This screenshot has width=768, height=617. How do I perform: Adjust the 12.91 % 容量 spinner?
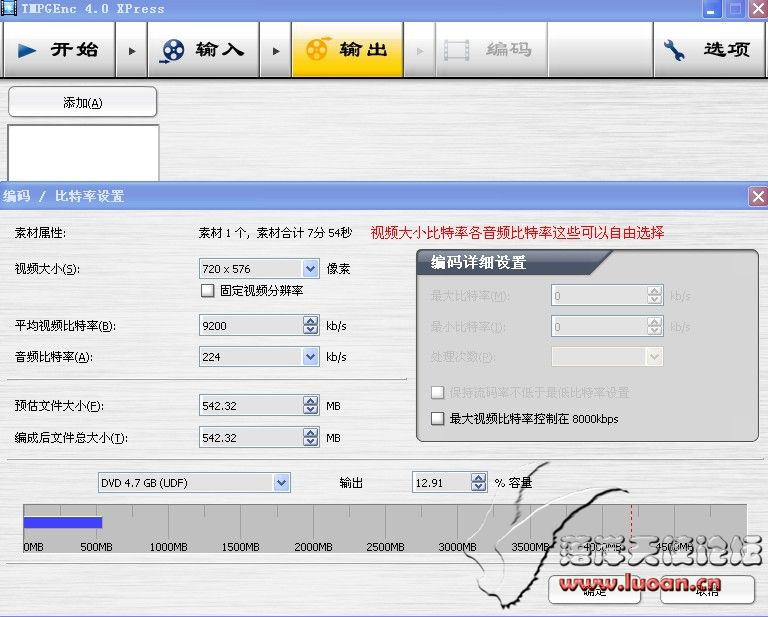[479, 483]
